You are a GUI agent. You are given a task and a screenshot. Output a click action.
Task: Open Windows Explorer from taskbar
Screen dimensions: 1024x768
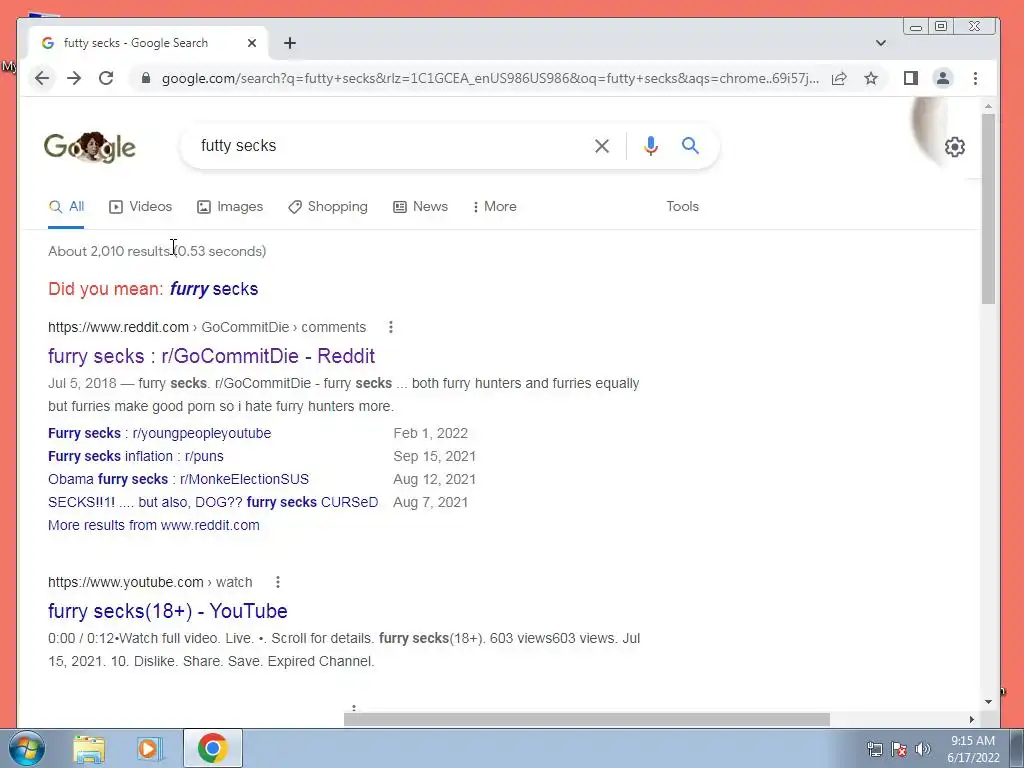coord(89,748)
